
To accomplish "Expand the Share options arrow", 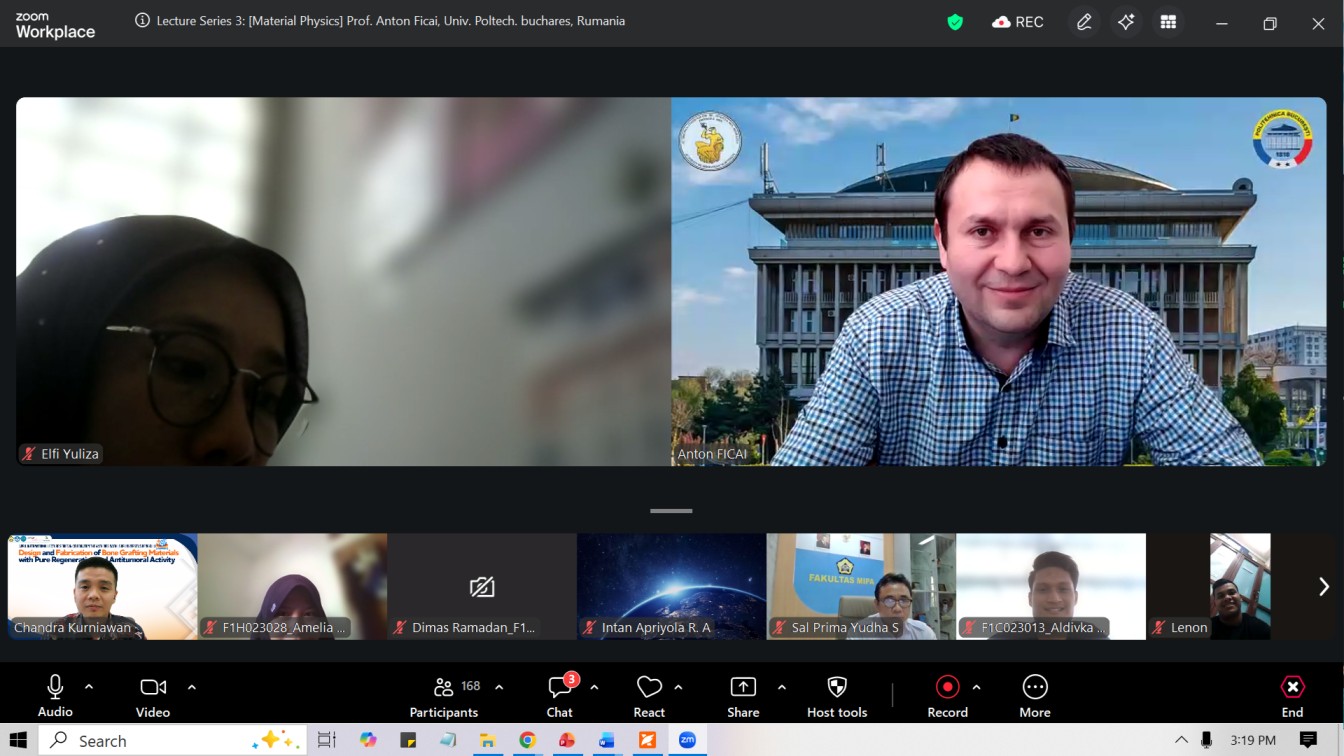I will (782, 687).
